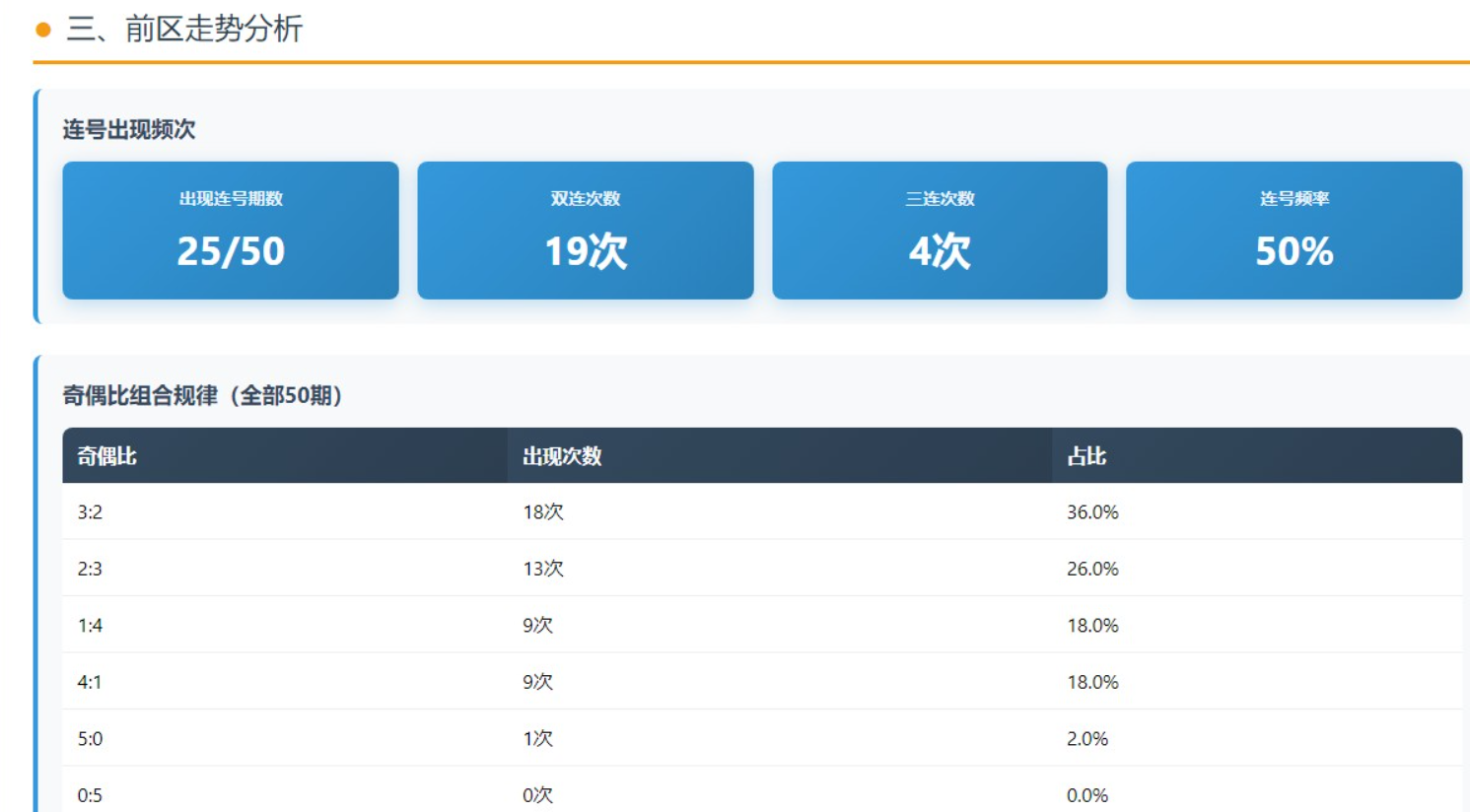Open the 三连次数 4次 card
Screen dimensions: 1470x812
940,231
